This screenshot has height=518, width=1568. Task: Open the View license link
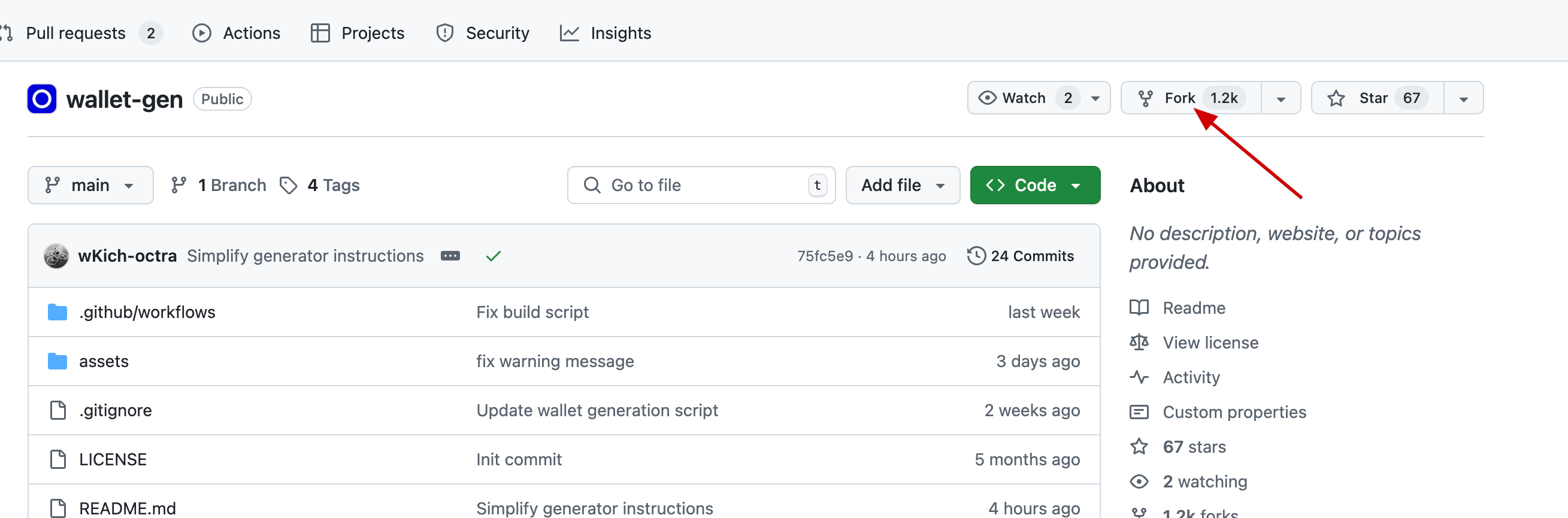(1210, 343)
